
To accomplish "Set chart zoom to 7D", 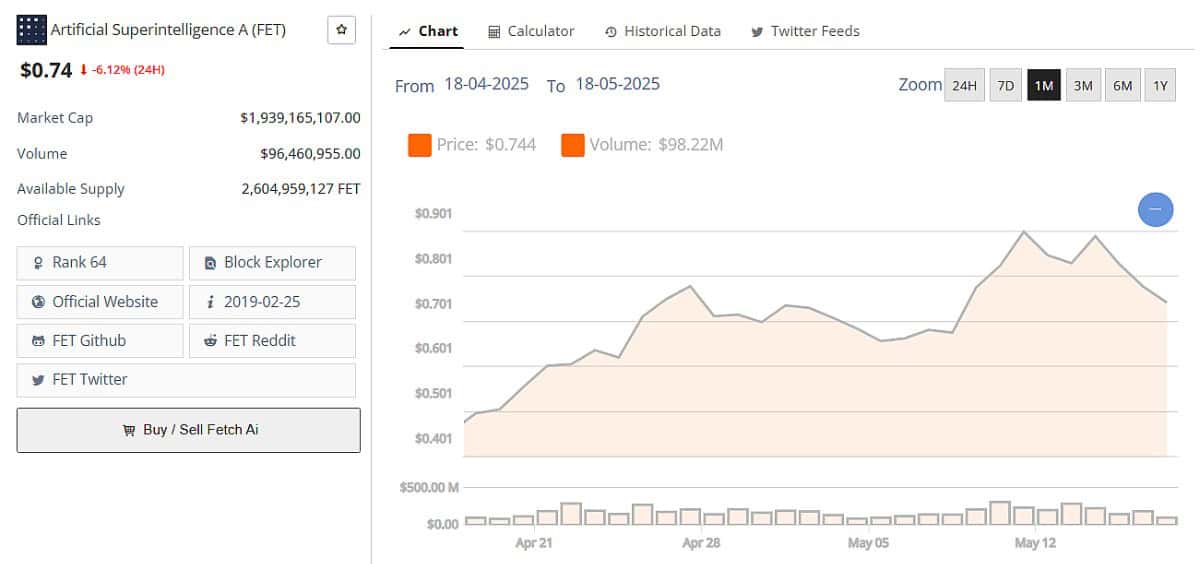I will pyautogui.click(x=1006, y=85).
